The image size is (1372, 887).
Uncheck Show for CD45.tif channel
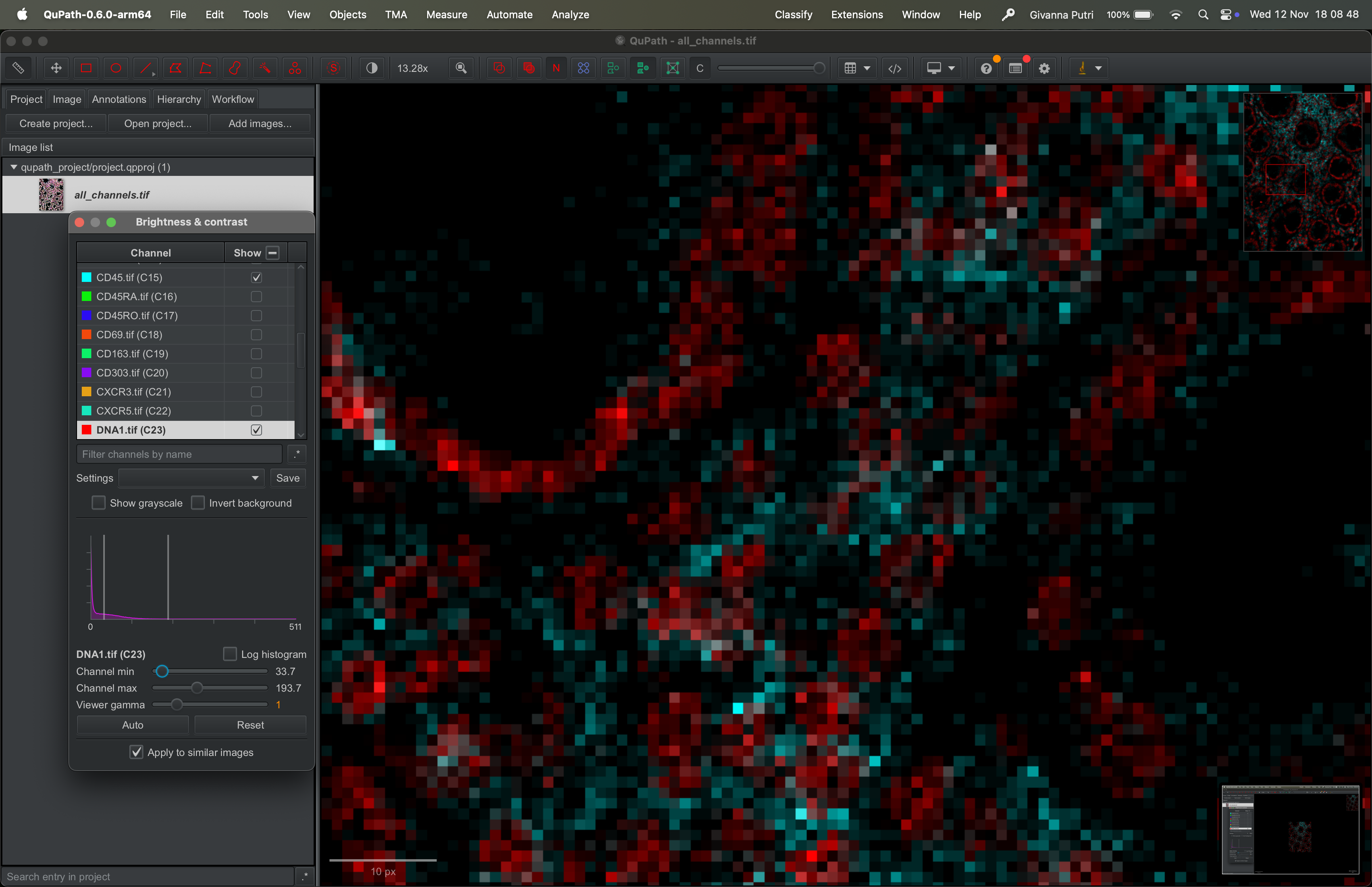pyautogui.click(x=256, y=277)
